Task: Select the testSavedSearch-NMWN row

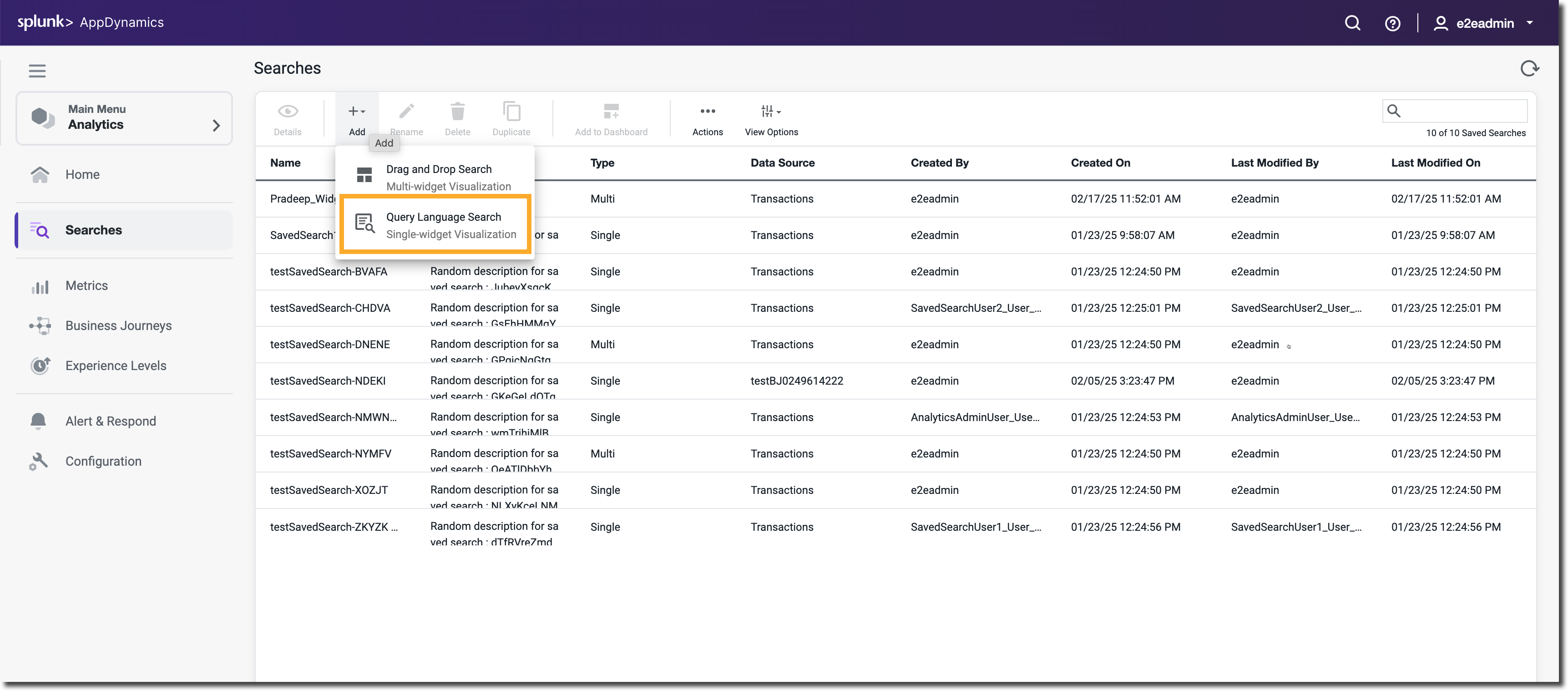Action: 895,417
